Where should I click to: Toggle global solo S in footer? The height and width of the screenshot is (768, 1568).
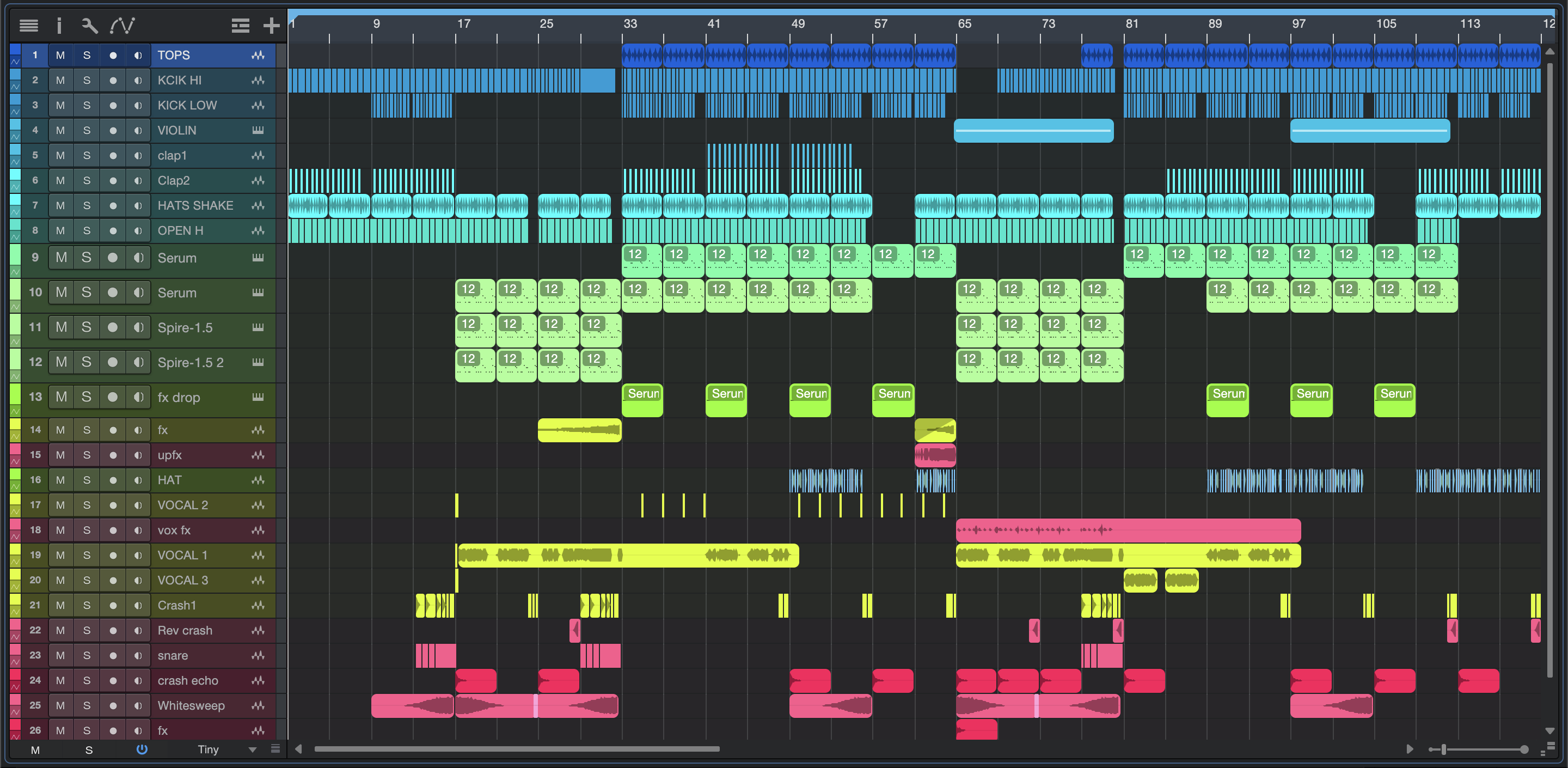tap(89, 749)
